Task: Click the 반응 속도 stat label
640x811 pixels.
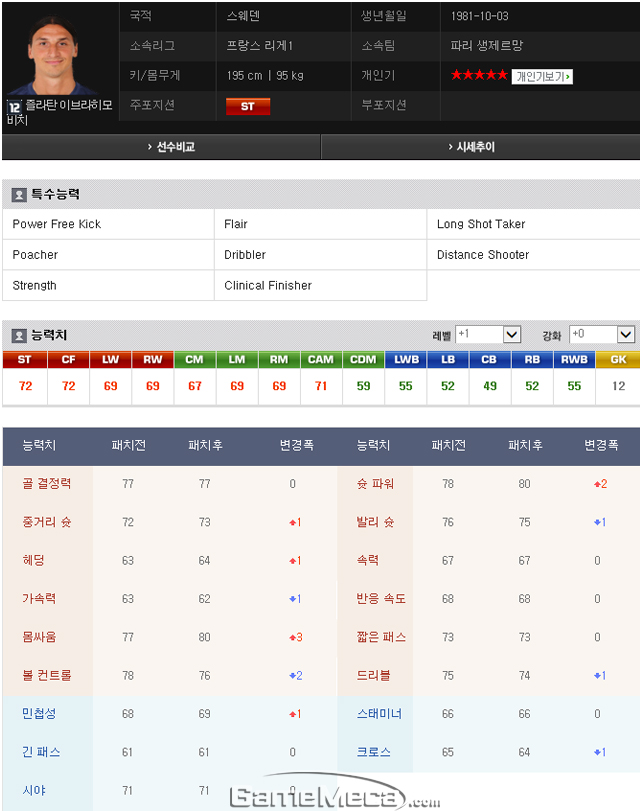Action: pyautogui.click(x=381, y=598)
